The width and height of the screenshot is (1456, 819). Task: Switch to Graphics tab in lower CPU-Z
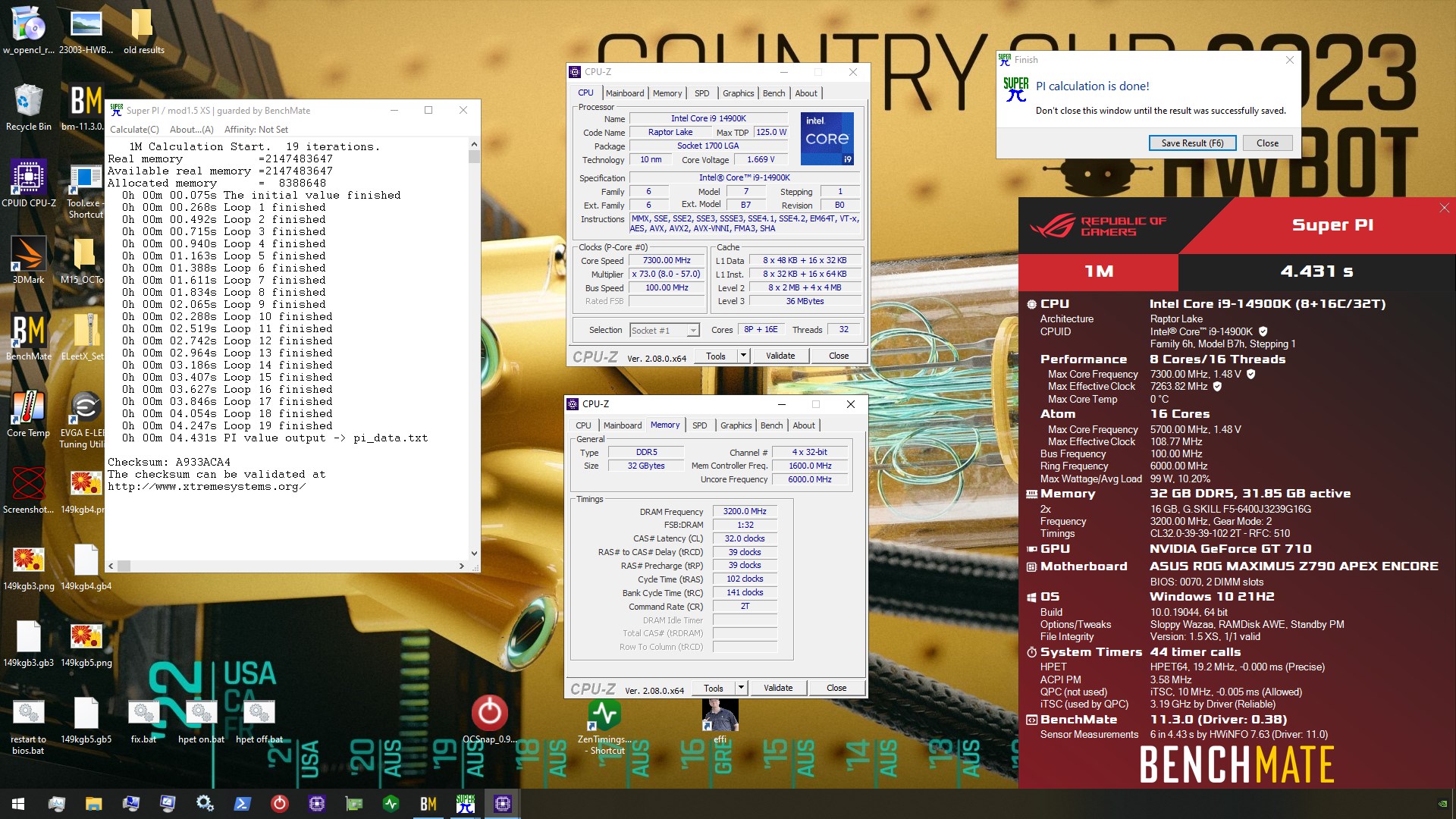pos(736,425)
